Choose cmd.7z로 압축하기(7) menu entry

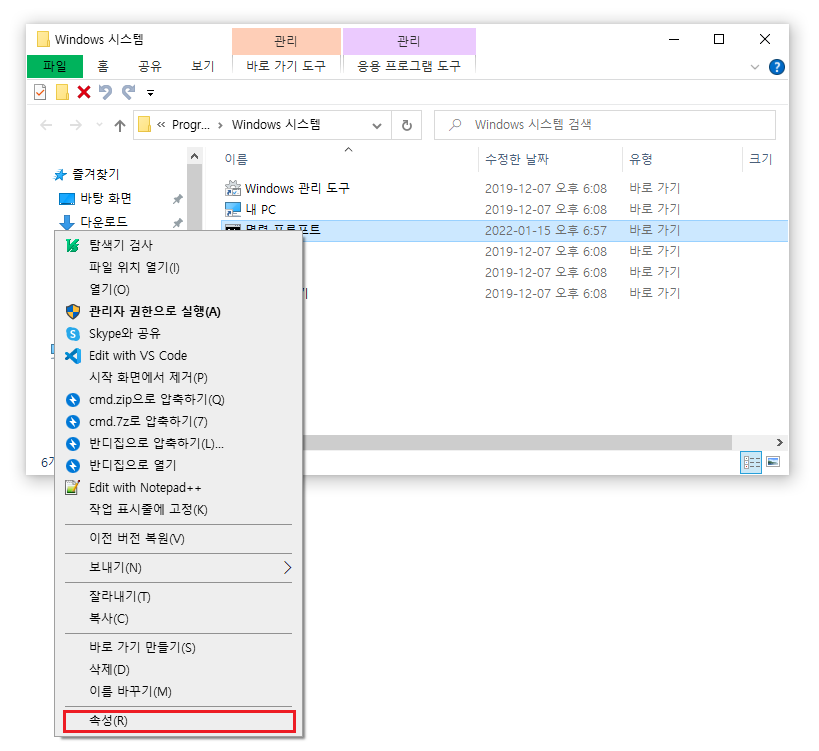179,421
